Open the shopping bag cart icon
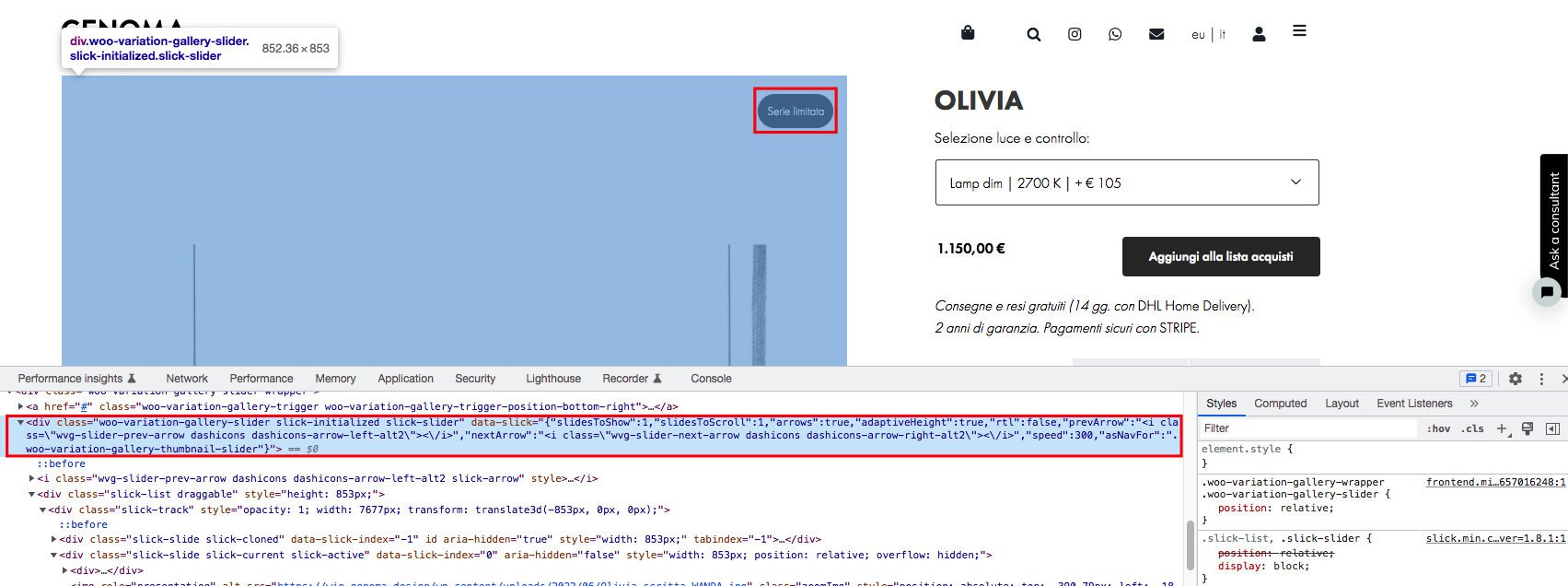The image size is (1568, 586). click(967, 32)
